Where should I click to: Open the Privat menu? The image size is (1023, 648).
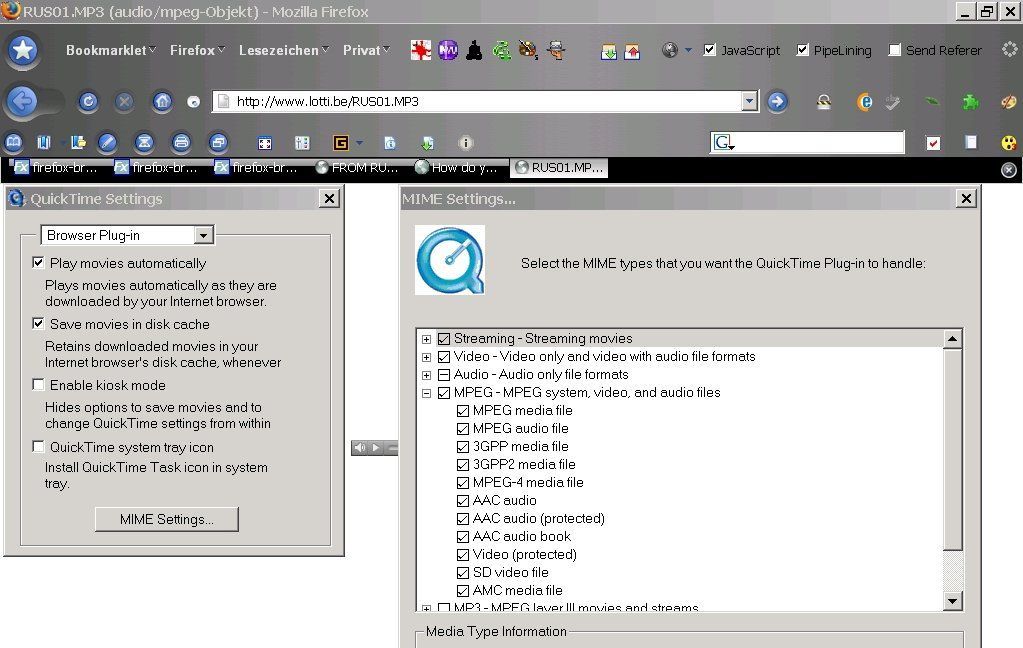(x=367, y=50)
